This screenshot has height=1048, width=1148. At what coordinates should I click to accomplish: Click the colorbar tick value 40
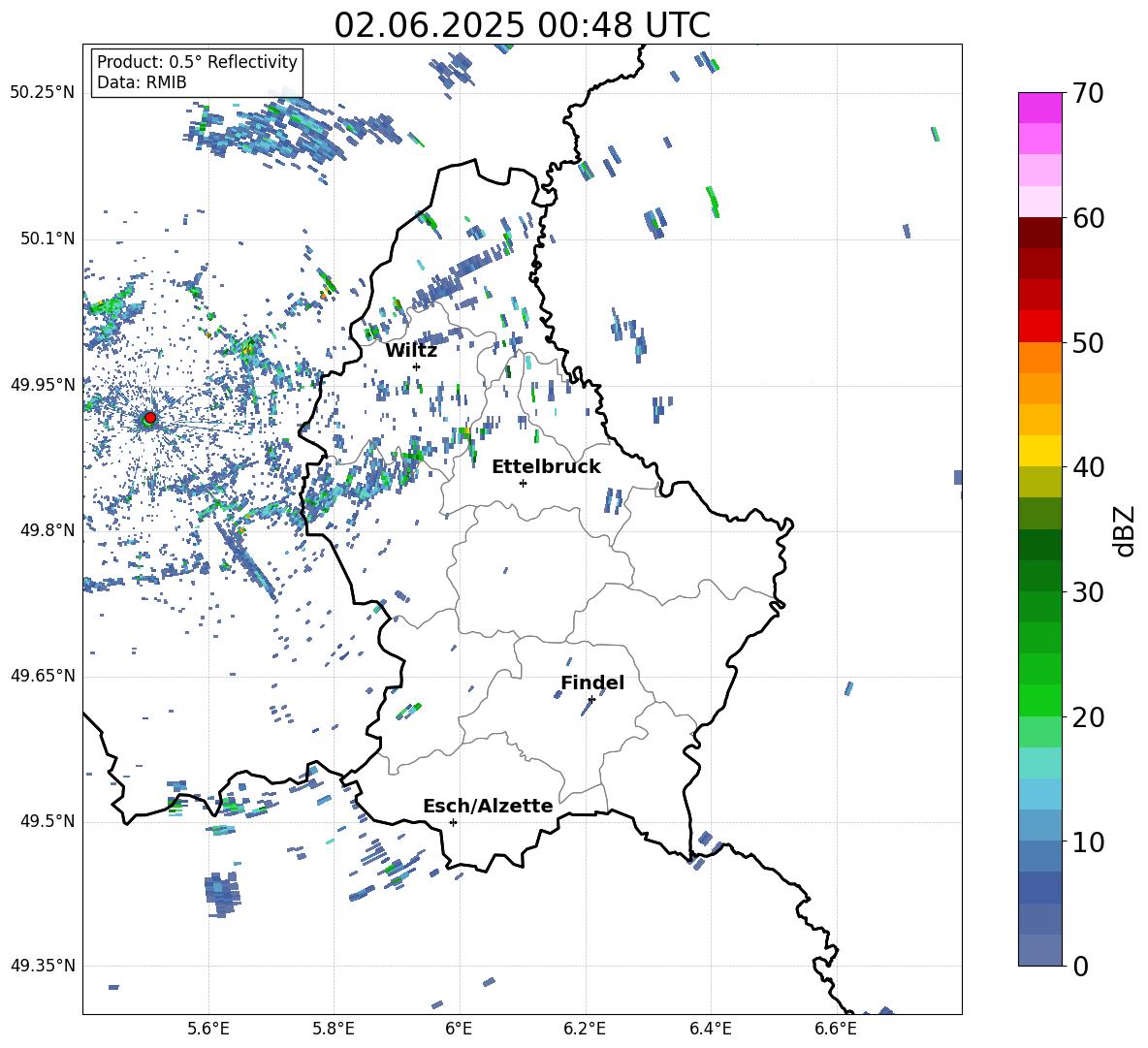1088,467
